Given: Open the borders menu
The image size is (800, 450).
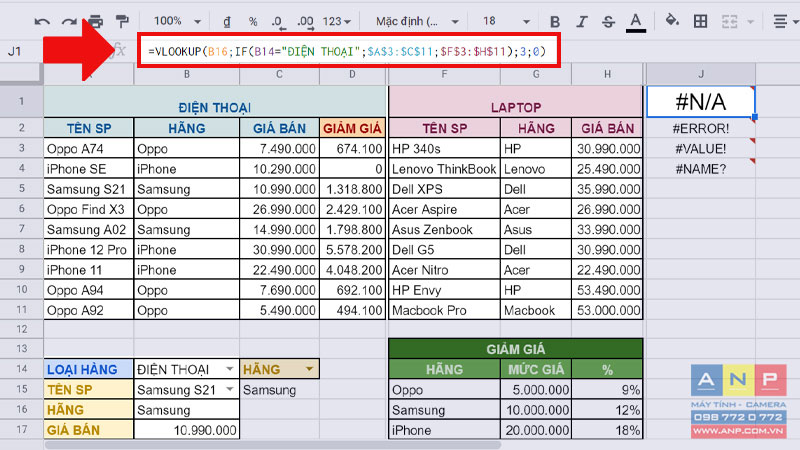Looking at the screenshot, I should (x=700, y=21).
